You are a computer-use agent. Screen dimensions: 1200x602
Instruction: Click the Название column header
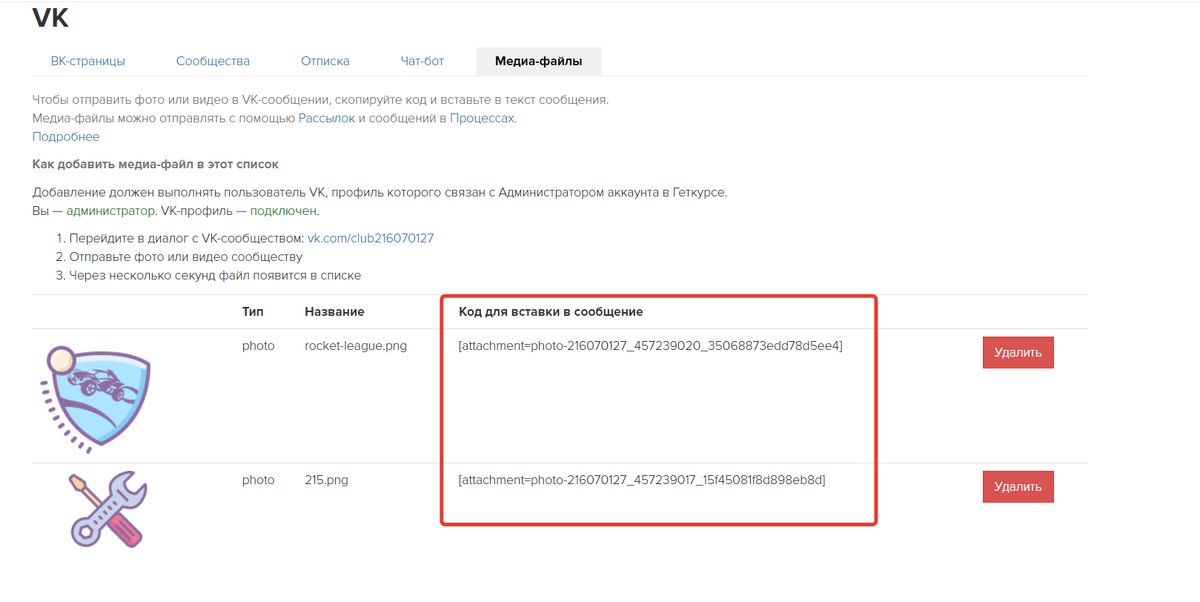[x=335, y=312]
